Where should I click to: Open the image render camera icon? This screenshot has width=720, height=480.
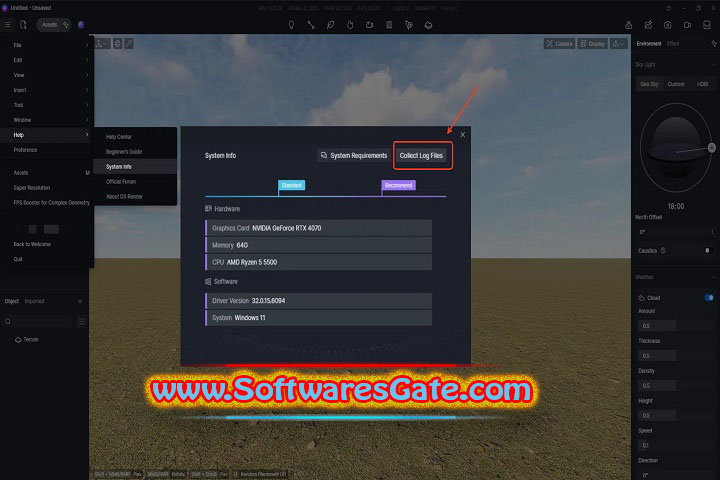[x=668, y=25]
